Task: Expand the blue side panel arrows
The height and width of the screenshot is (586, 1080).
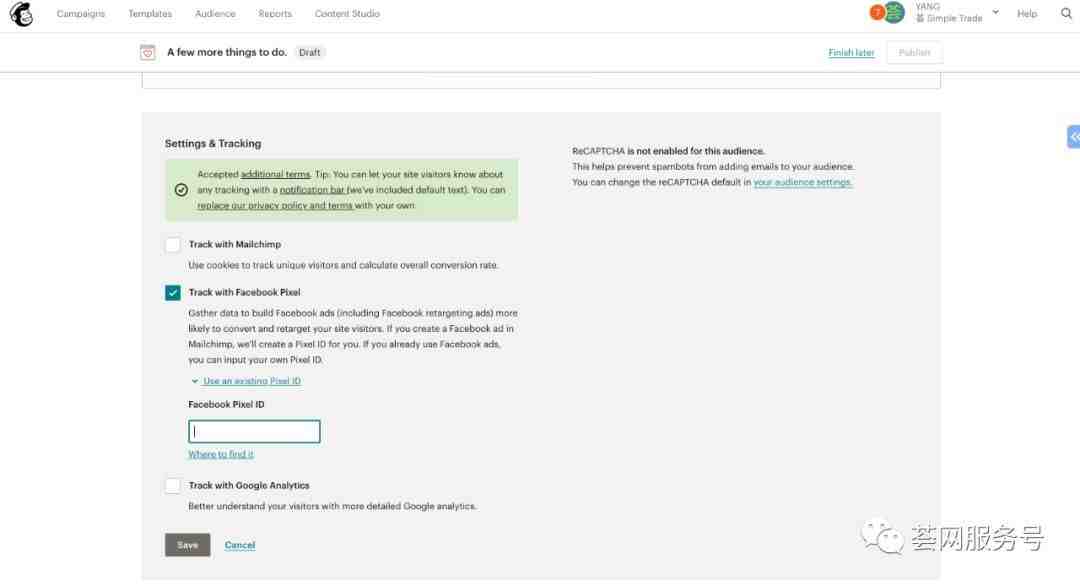Action: (x=1073, y=136)
